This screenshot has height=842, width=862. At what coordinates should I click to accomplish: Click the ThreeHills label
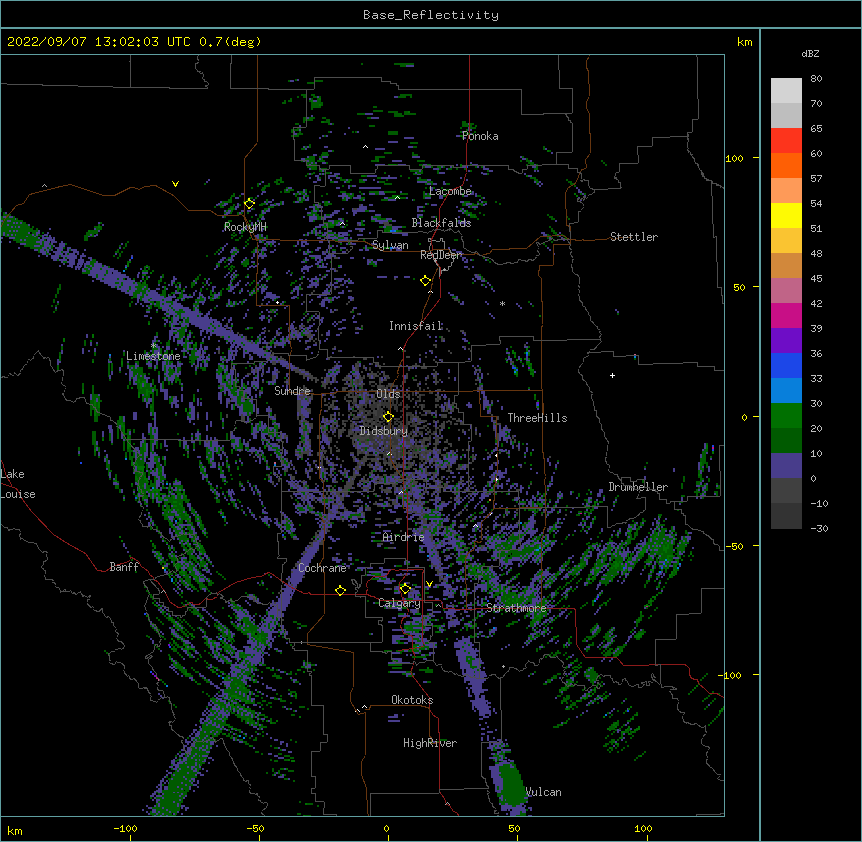pyautogui.click(x=537, y=418)
